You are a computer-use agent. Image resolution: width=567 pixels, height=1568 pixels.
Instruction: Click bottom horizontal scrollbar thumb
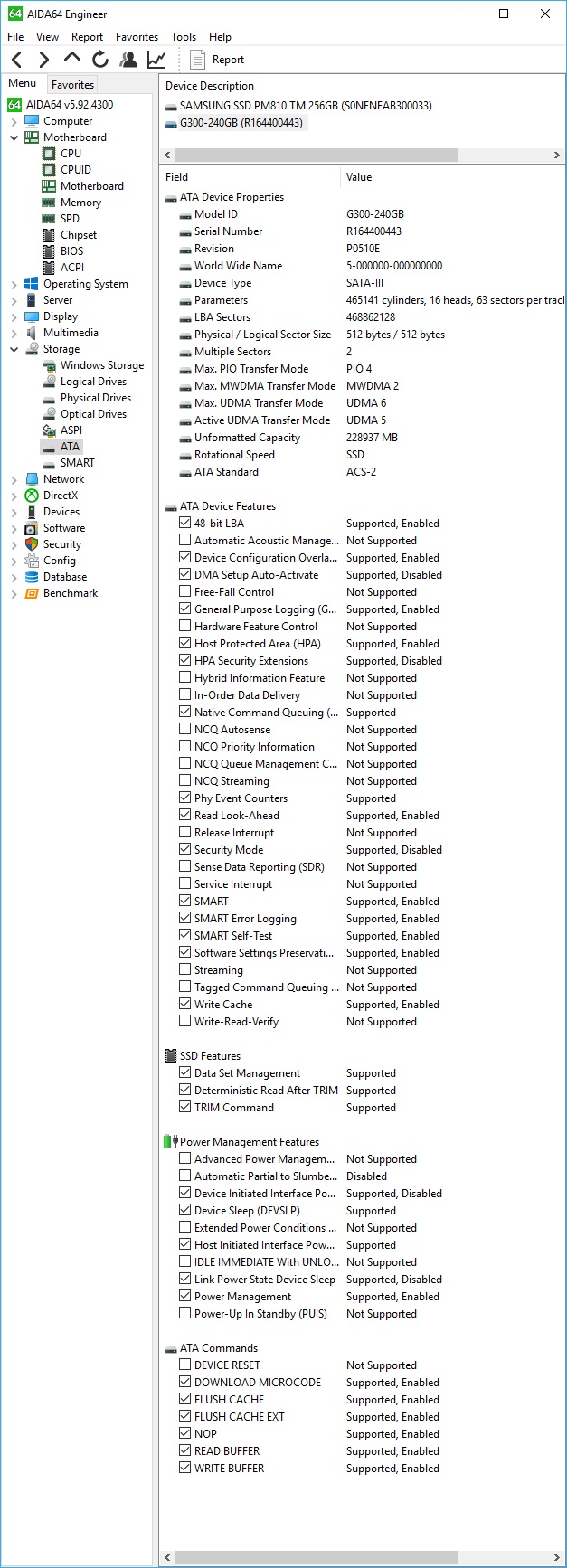[317, 1558]
